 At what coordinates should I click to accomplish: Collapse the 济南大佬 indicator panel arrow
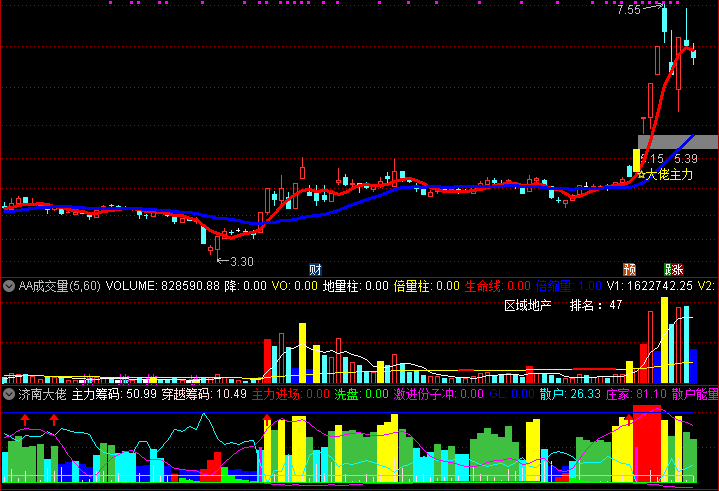click(9, 394)
